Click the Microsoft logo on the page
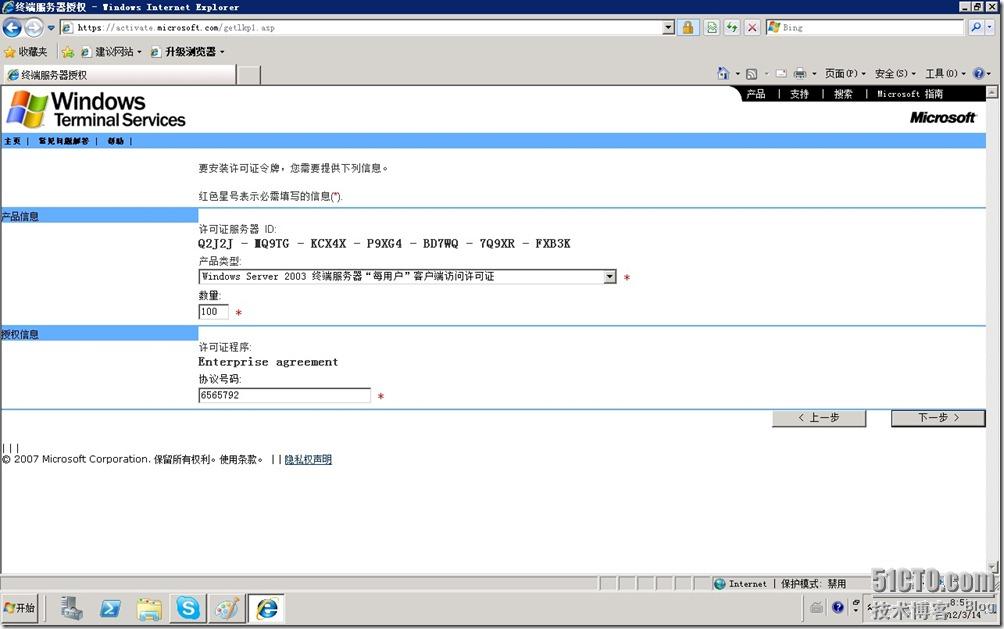The width and height of the screenshot is (1004, 629). pos(943,118)
